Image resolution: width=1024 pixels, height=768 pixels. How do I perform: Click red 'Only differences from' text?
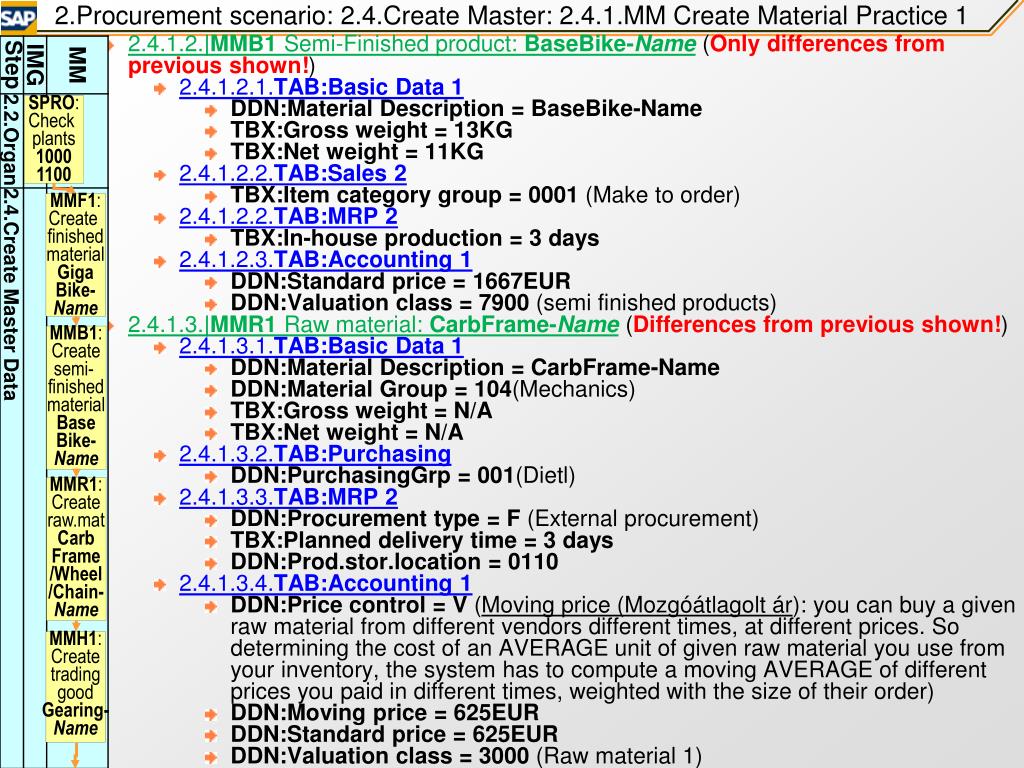(x=827, y=44)
